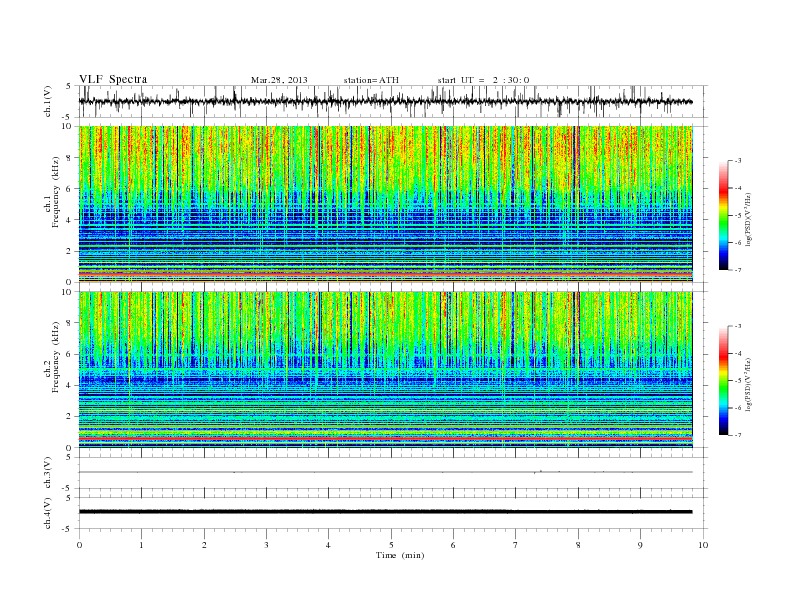Click the ch.2 spectrogram plot
The width and height of the screenshot is (792, 612).
386,370
